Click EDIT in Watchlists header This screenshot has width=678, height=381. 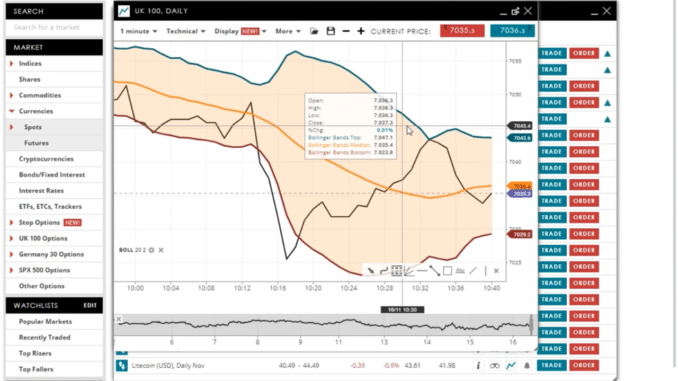click(90, 305)
